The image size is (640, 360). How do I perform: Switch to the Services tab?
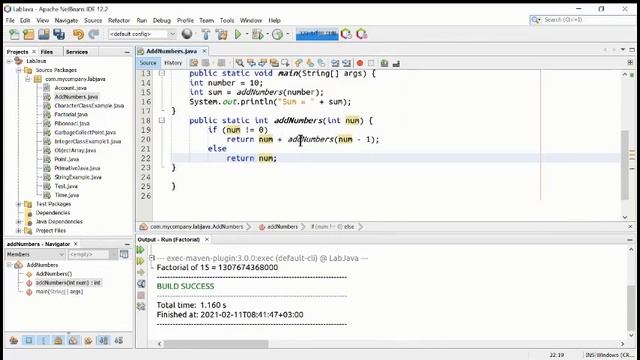click(77, 52)
